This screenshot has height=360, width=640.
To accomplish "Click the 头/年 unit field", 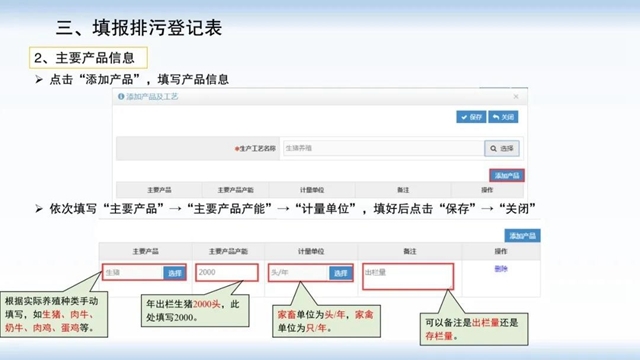I will point(299,273).
